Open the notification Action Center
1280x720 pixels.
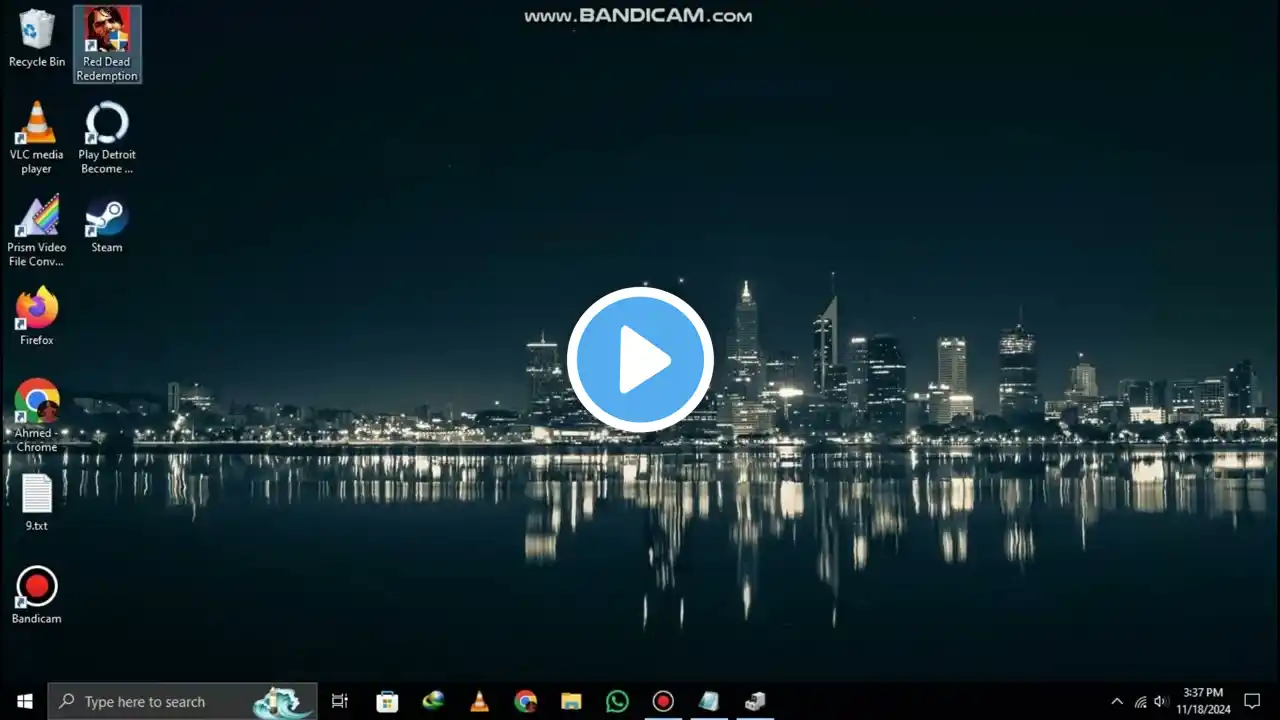coord(1252,701)
